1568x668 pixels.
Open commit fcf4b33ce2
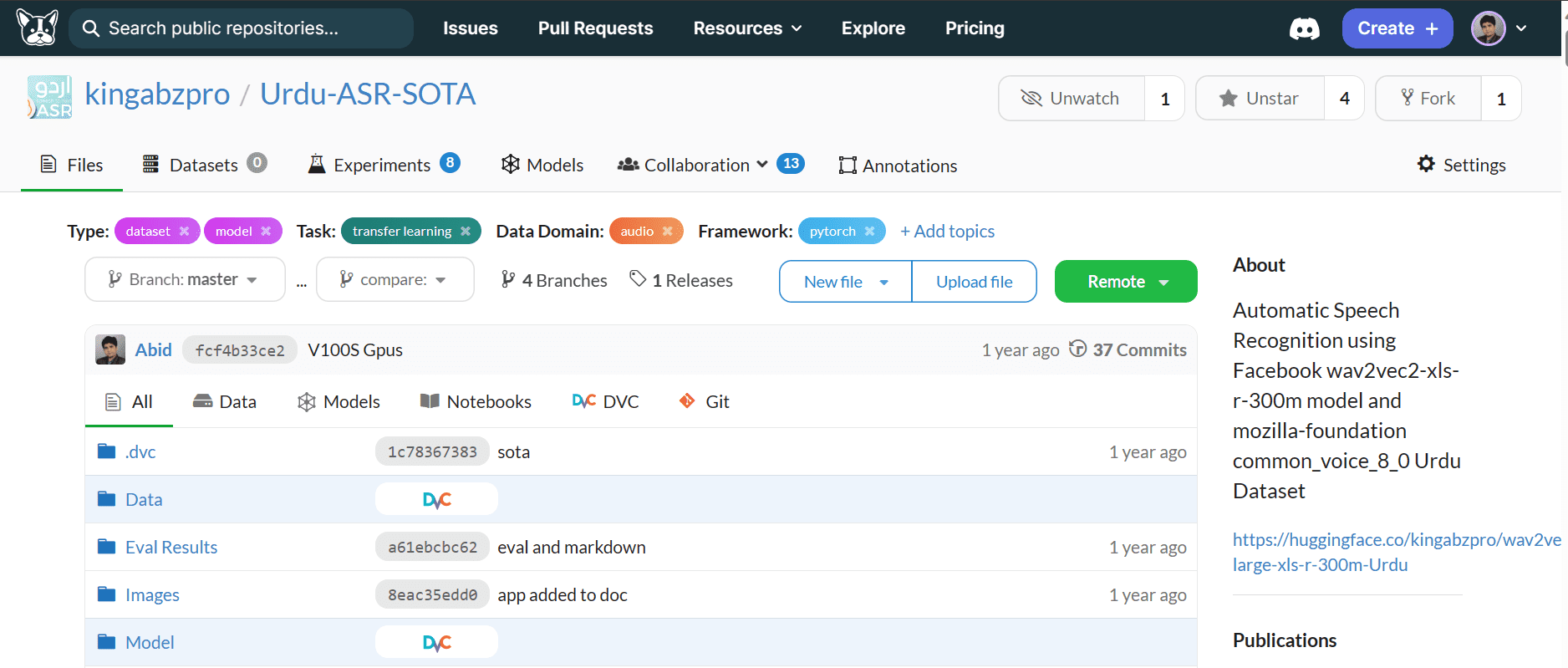tap(240, 350)
